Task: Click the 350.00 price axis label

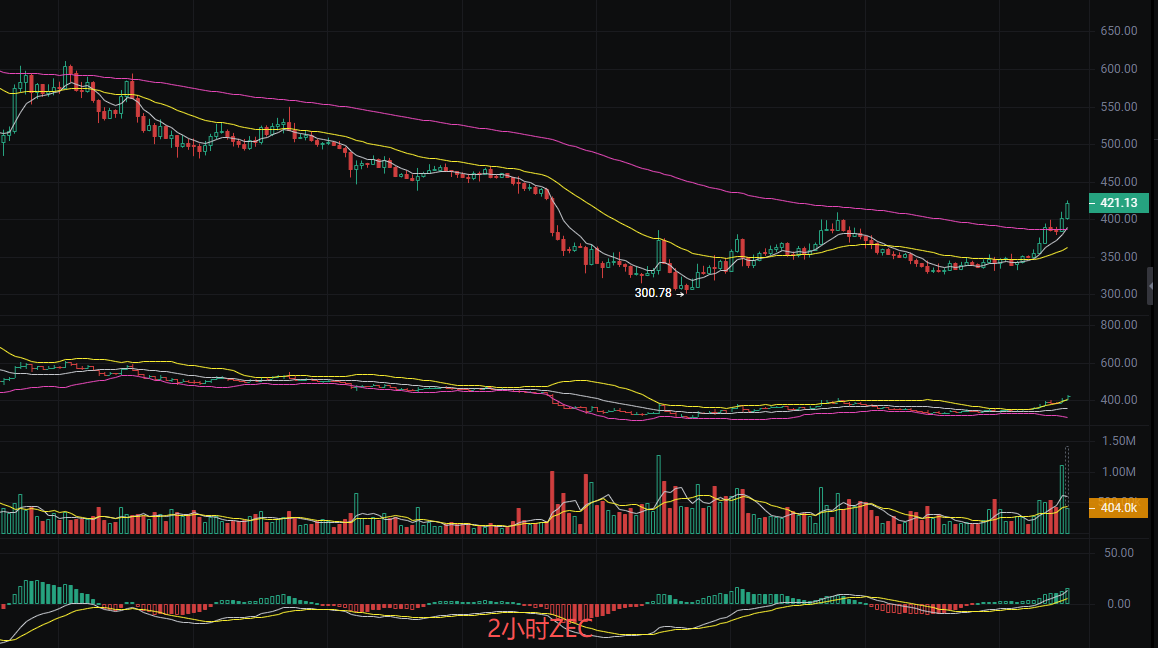Action: coord(1118,257)
